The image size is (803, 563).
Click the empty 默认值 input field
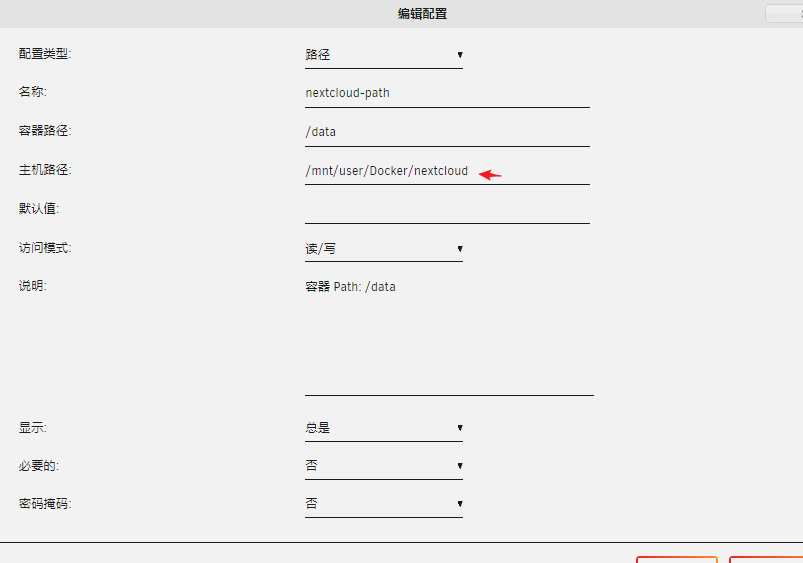(x=446, y=210)
